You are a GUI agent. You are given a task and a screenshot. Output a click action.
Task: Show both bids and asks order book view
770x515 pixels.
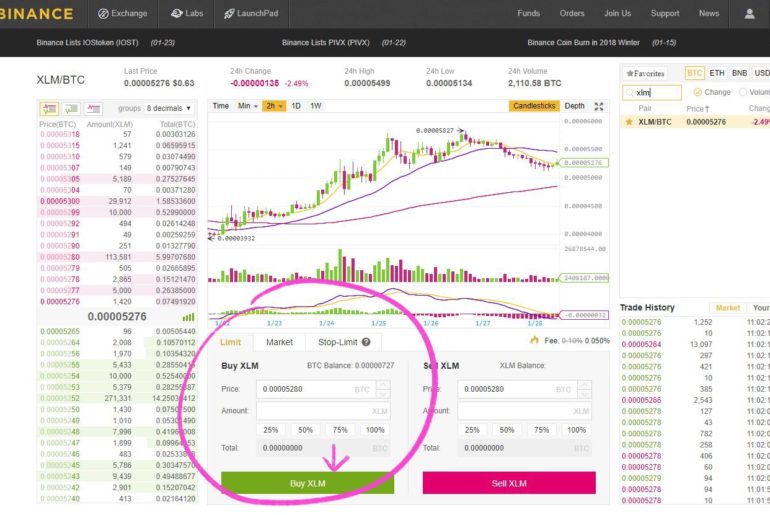[x=49, y=108]
